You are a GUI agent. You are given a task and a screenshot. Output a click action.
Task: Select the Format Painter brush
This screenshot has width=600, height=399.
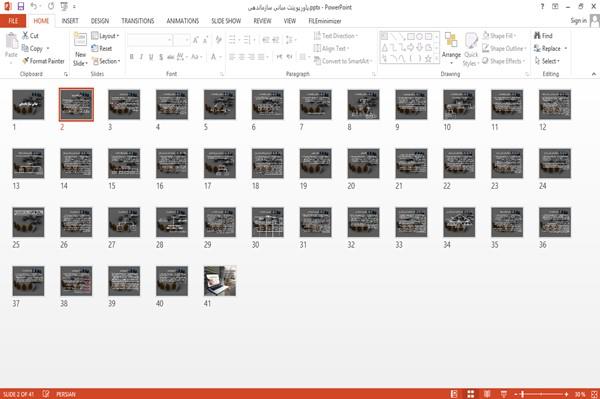25,61
